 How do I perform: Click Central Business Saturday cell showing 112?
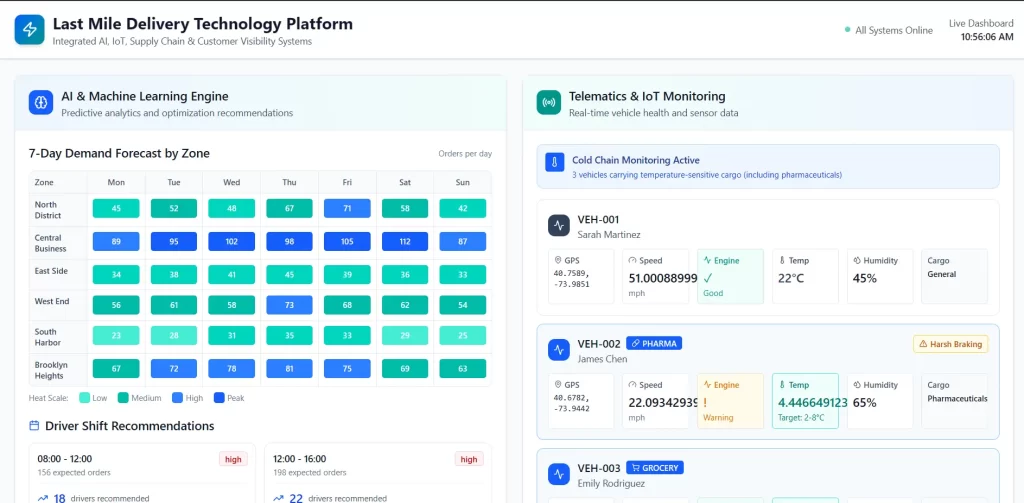point(405,241)
